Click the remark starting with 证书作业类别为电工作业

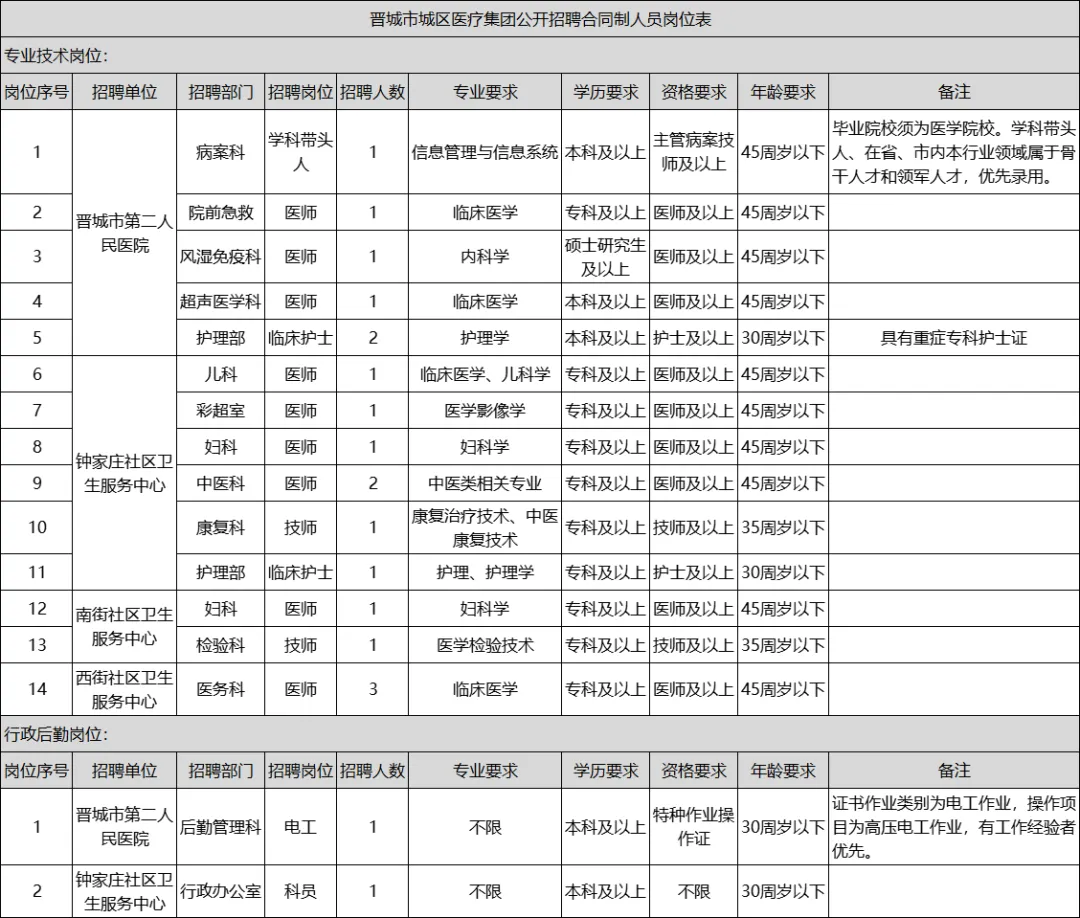954,827
